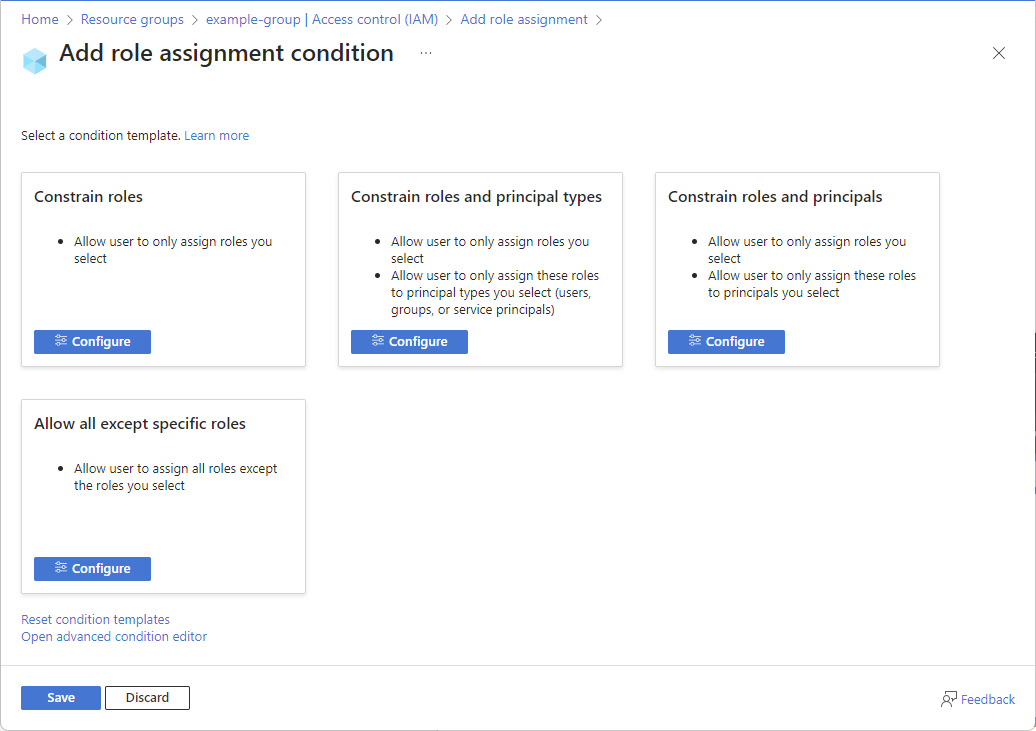Open example-group Access control (IAM) breadcrumb
The height and width of the screenshot is (731, 1036).
(322, 20)
